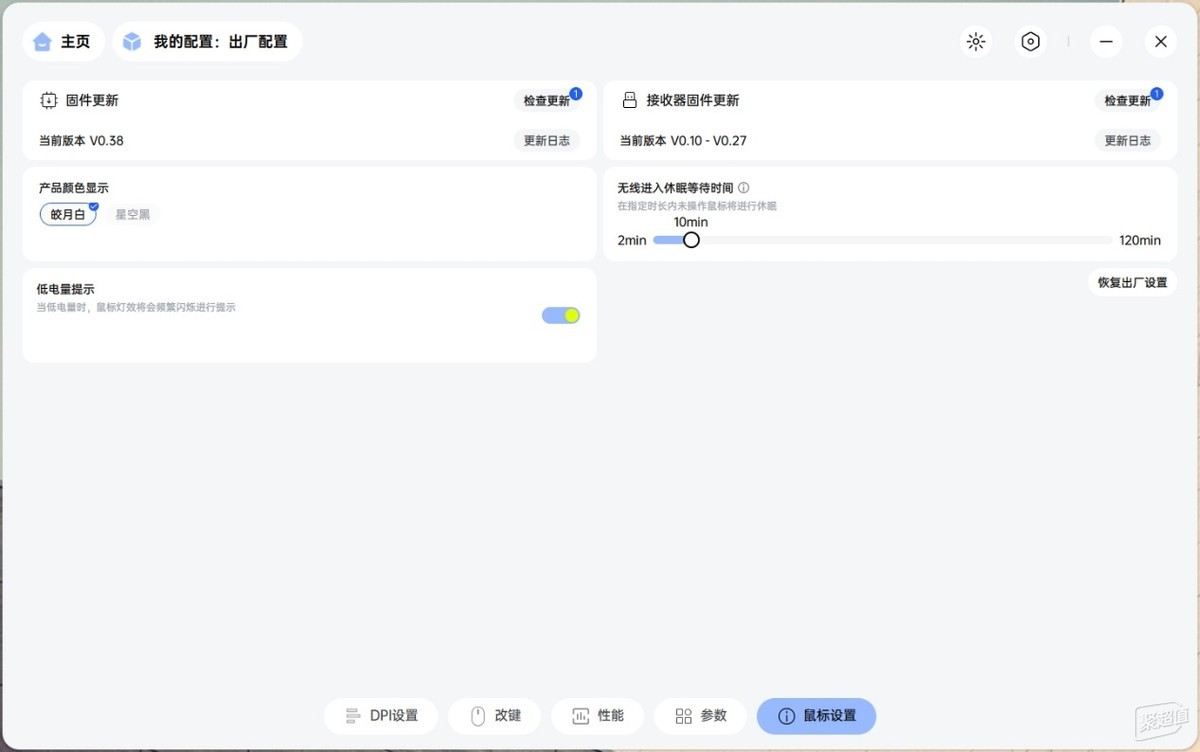Image resolution: width=1200 pixels, height=752 pixels.
Task: Close the mouse settings window
Action: pyautogui.click(x=1160, y=42)
